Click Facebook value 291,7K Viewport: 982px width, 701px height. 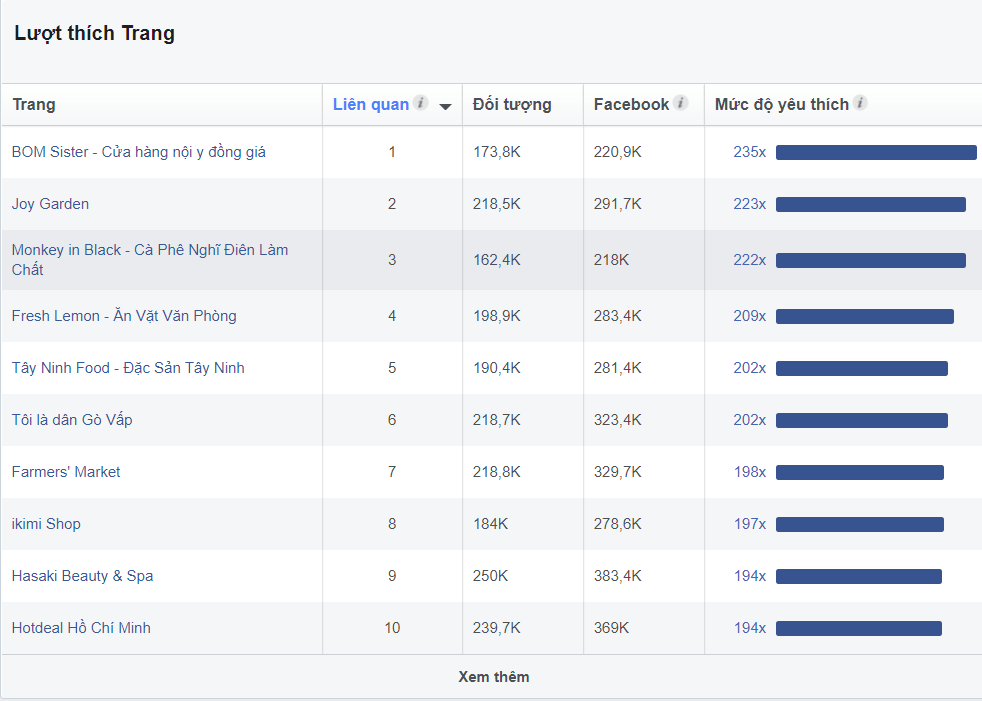pos(618,204)
